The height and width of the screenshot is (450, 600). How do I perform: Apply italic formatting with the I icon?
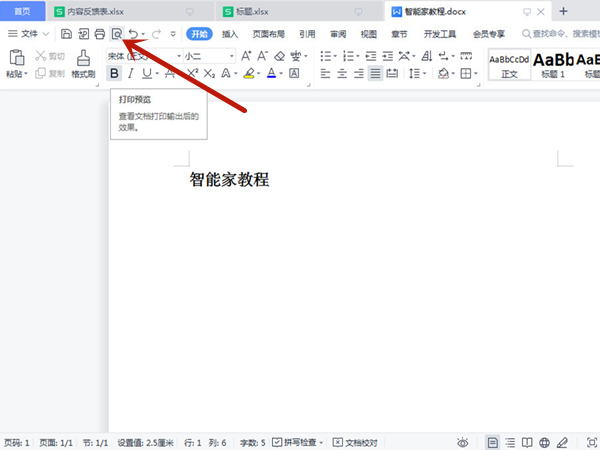point(130,74)
